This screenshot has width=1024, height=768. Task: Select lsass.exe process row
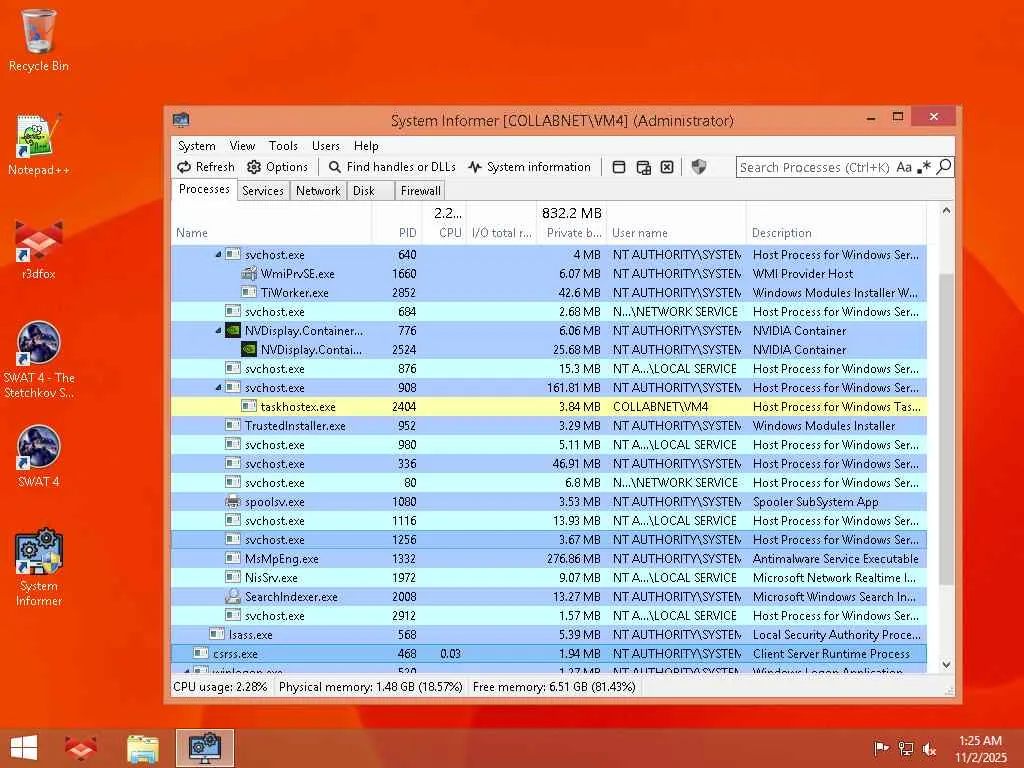549,635
